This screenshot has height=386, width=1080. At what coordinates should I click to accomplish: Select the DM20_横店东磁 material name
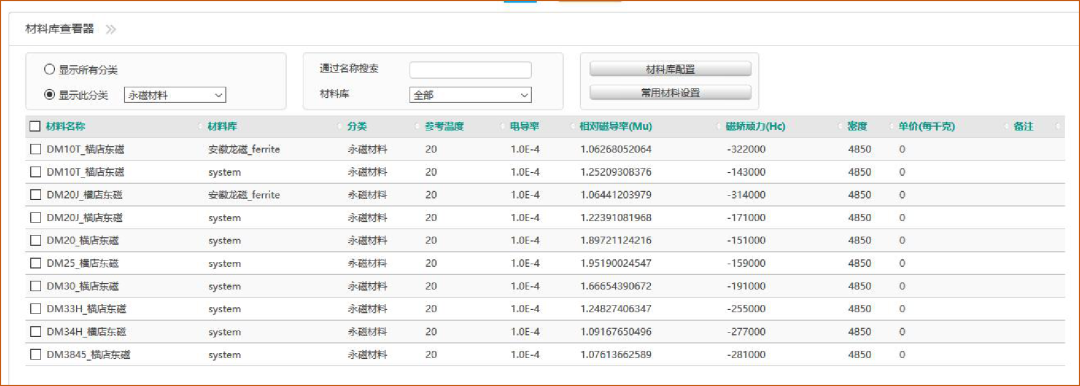tap(83, 241)
